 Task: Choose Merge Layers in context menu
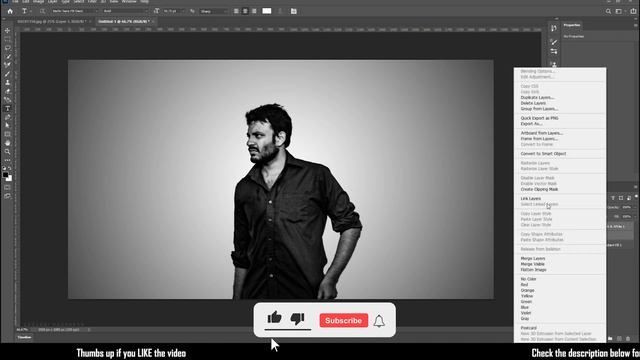(533, 258)
